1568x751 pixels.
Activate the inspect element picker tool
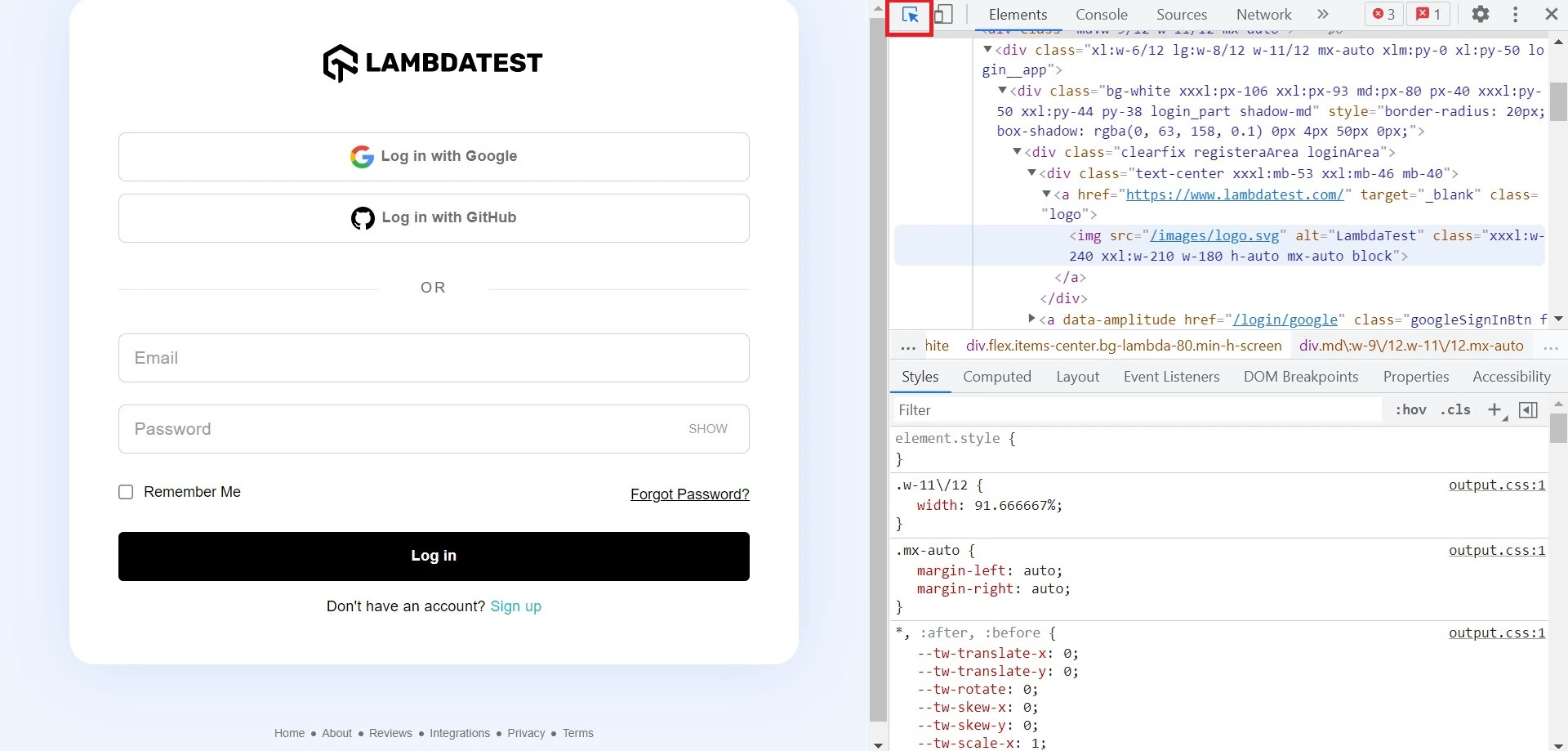tap(910, 15)
